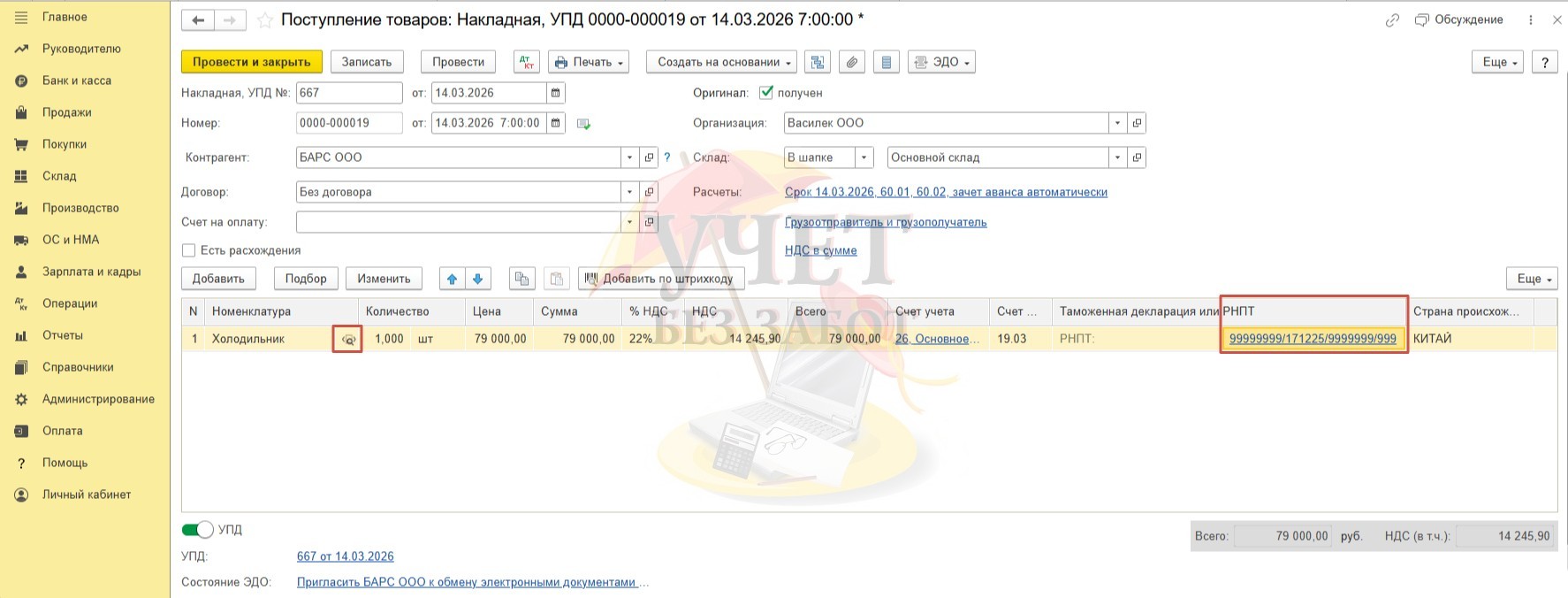Click the Номер field 0000-000019

click(x=348, y=123)
